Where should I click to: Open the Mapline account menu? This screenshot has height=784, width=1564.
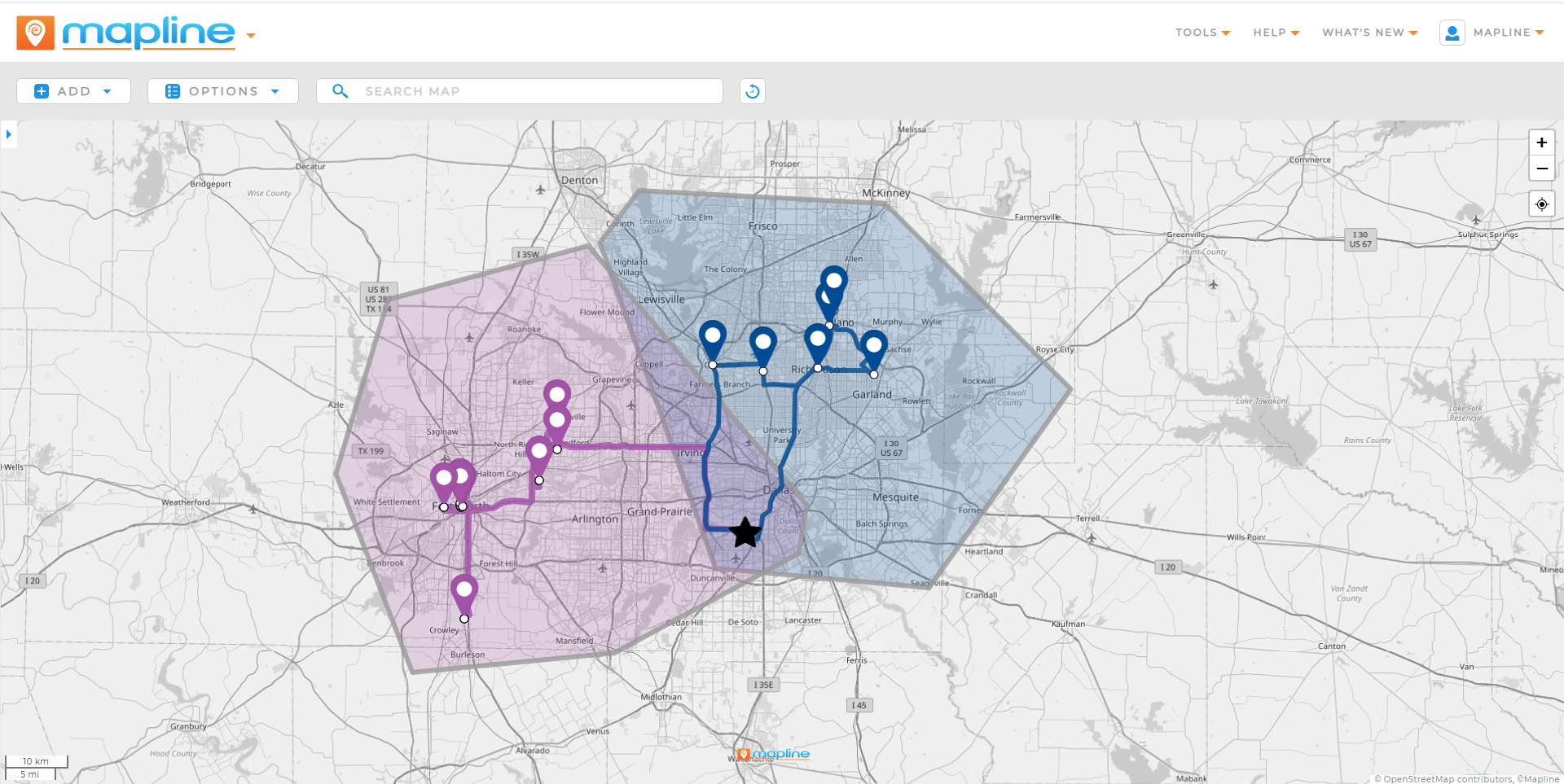1508,33
